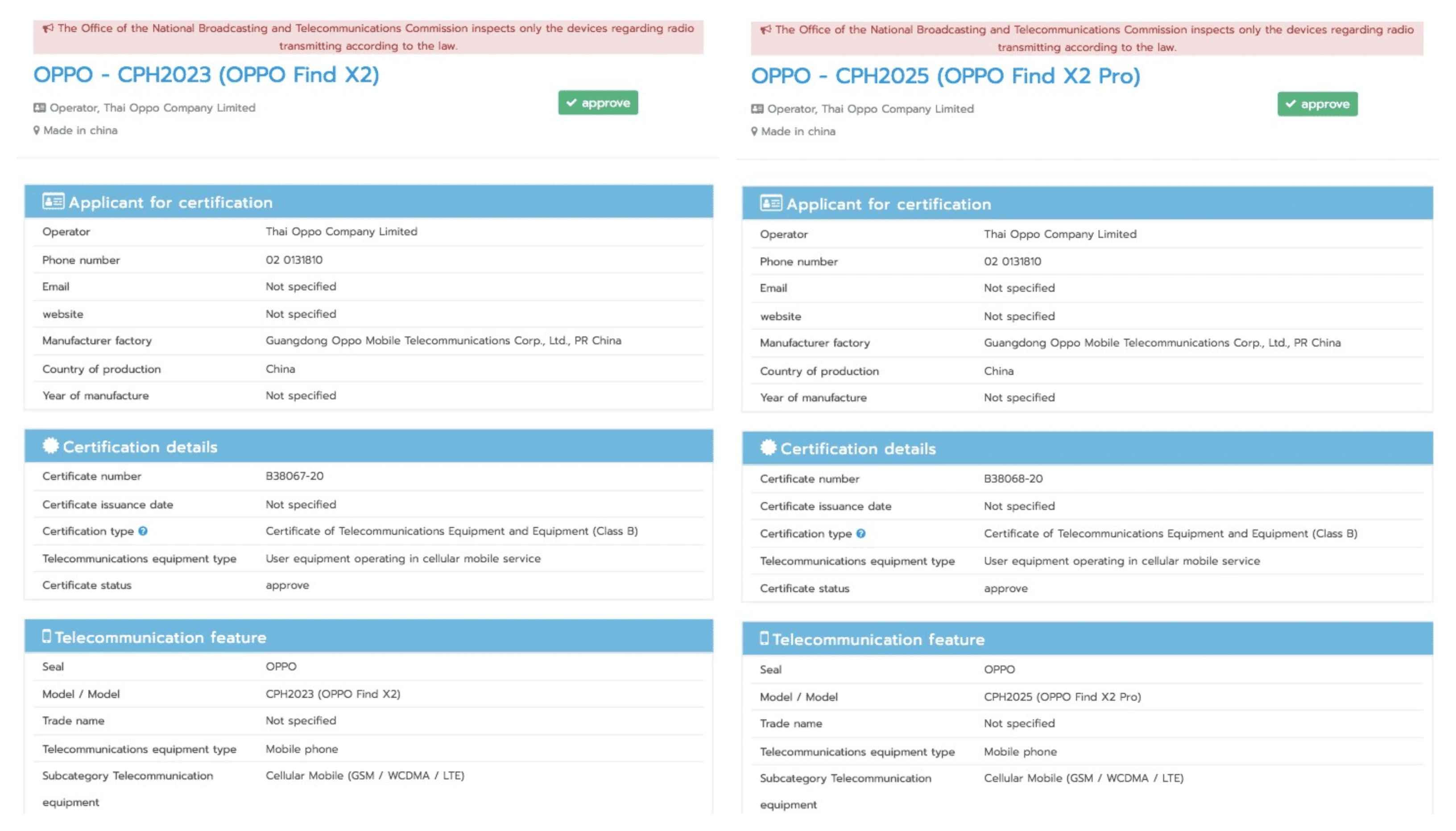Click Mobile phone equipment type in the left panel
Viewport: 1456px width, 831px height.
click(302, 749)
